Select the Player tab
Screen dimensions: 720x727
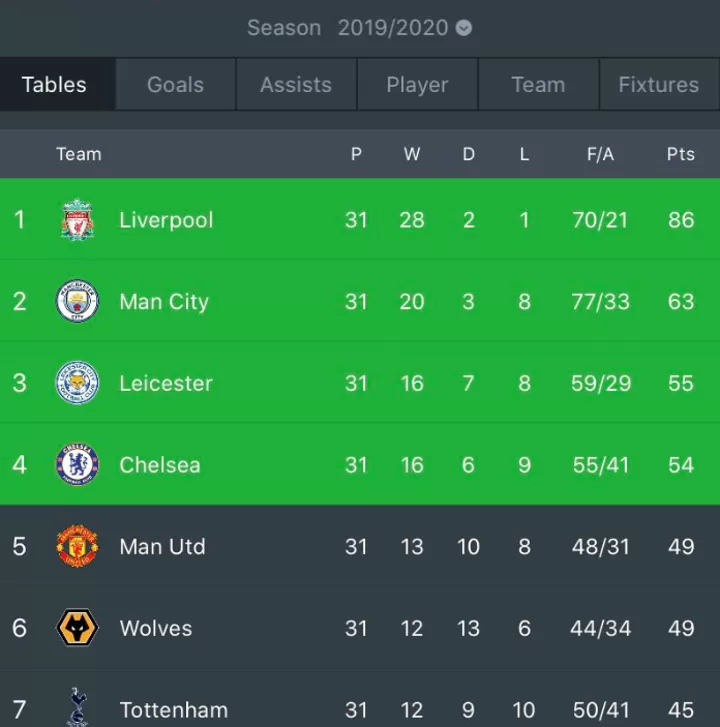[x=417, y=84]
